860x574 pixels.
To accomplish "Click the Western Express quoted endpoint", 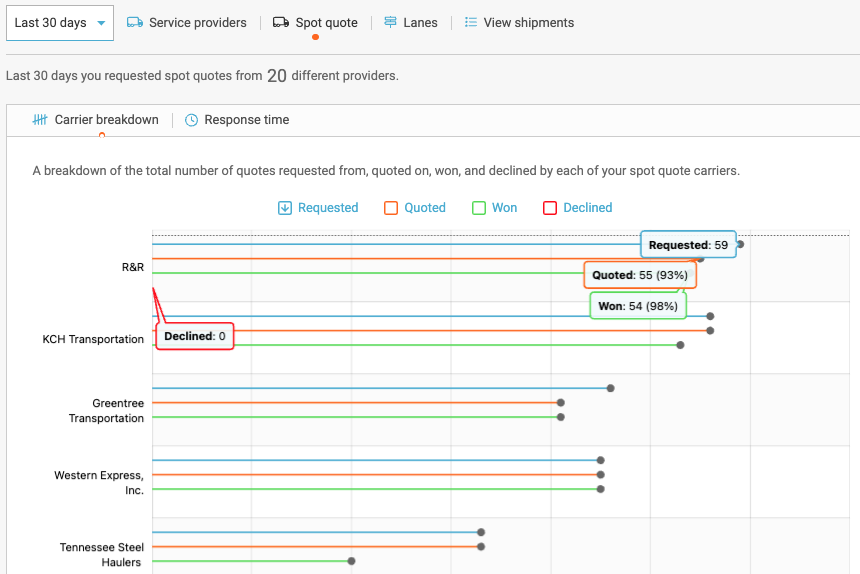I will [x=600, y=475].
